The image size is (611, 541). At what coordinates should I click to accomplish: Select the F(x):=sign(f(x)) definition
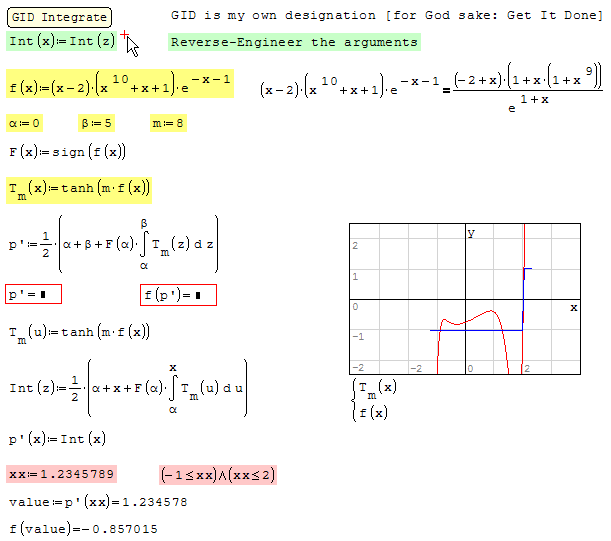pos(67,152)
